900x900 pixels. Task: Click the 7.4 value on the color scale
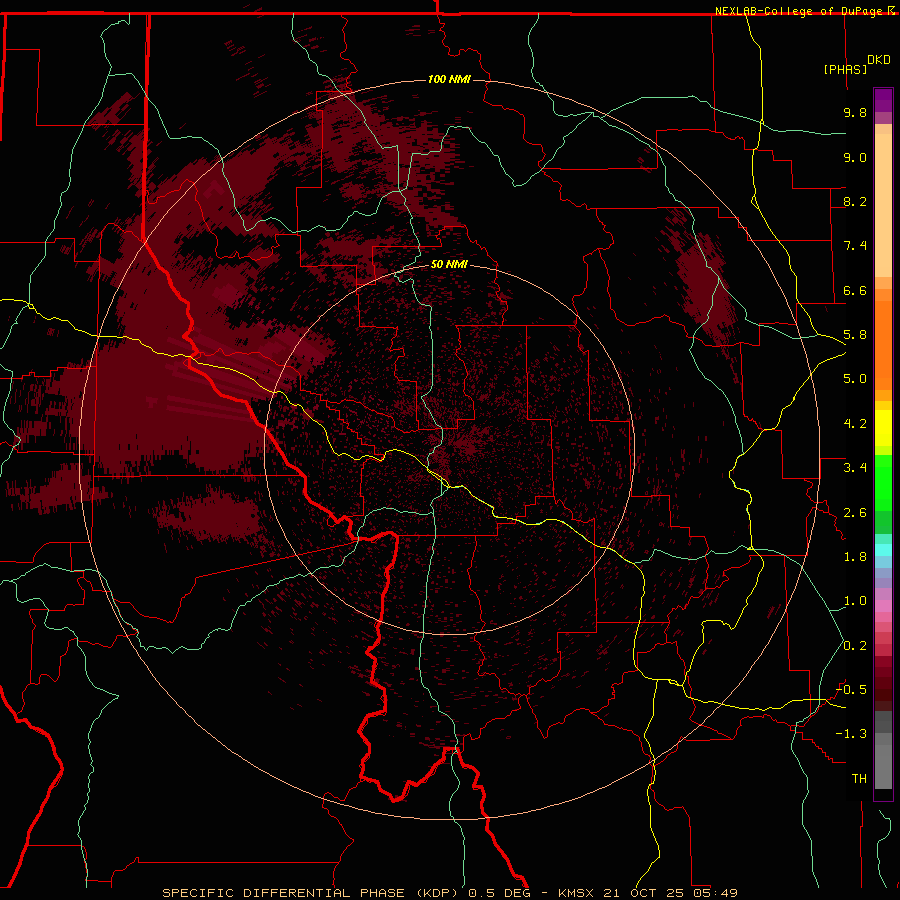855,246
